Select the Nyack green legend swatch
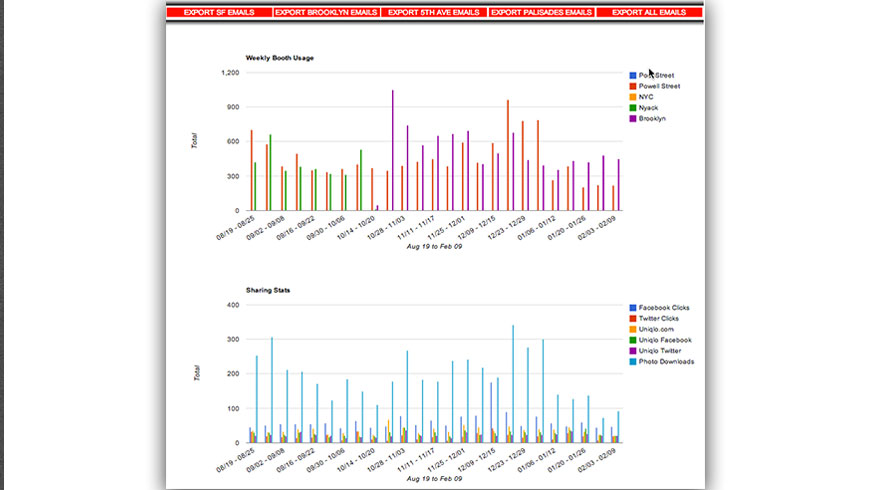Image resolution: width=870 pixels, height=490 pixels. (x=633, y=108)
